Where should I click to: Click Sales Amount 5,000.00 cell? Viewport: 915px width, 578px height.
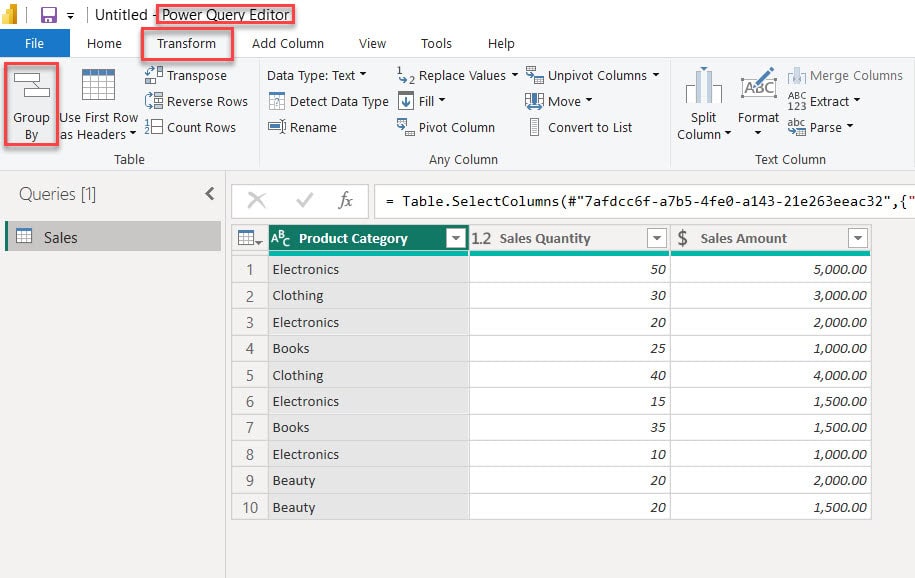[770, 269]
